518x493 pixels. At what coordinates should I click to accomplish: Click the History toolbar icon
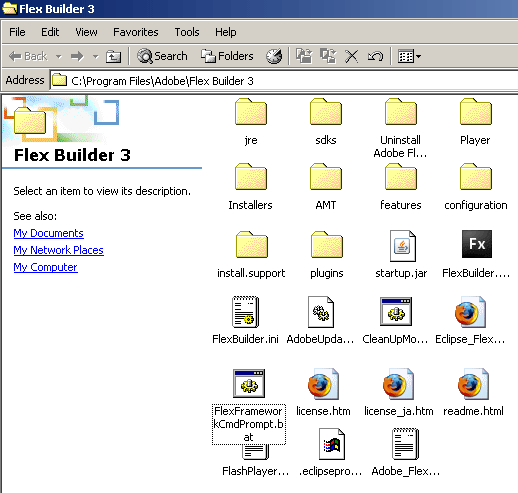coord(274,56)
